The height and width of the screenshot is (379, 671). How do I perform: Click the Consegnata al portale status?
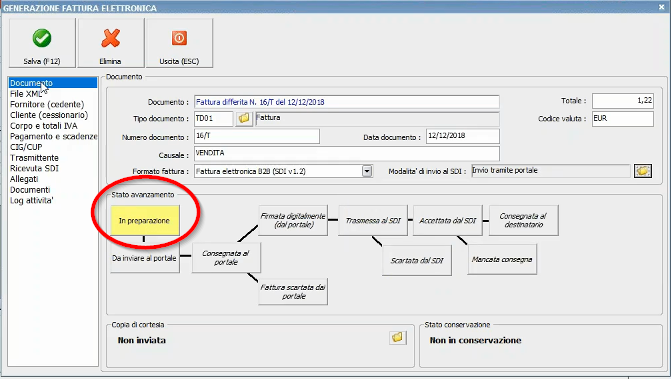tap(226, 258)
